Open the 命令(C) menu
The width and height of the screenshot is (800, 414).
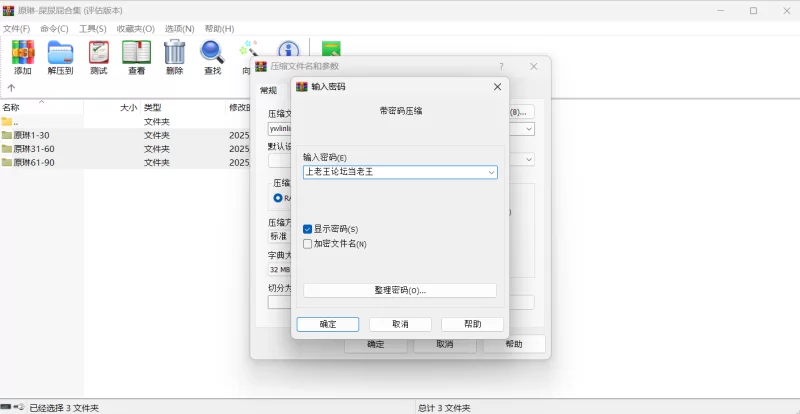[54, 29]
